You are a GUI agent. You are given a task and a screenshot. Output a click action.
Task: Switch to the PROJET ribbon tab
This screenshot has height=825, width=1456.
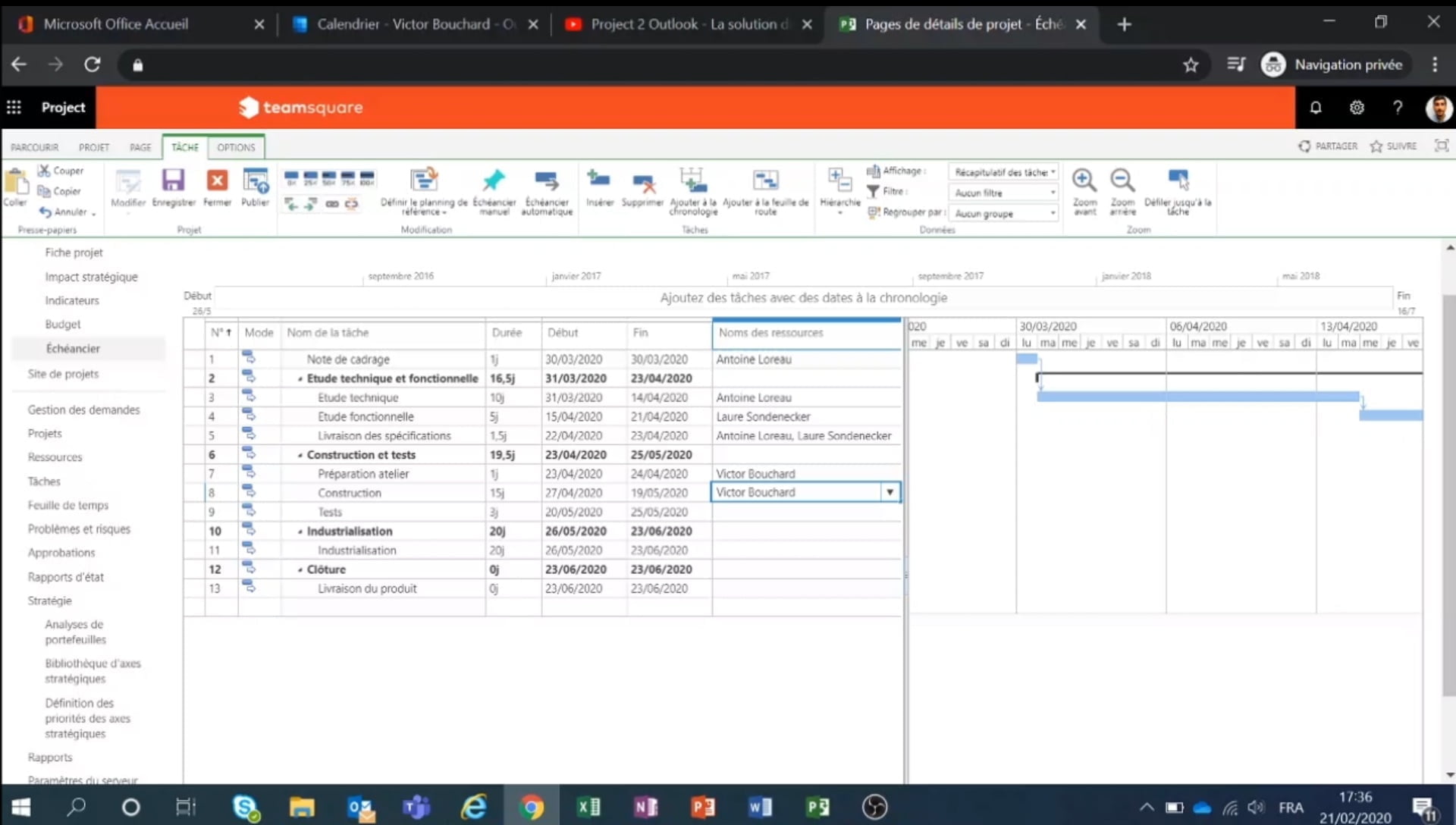94,147
